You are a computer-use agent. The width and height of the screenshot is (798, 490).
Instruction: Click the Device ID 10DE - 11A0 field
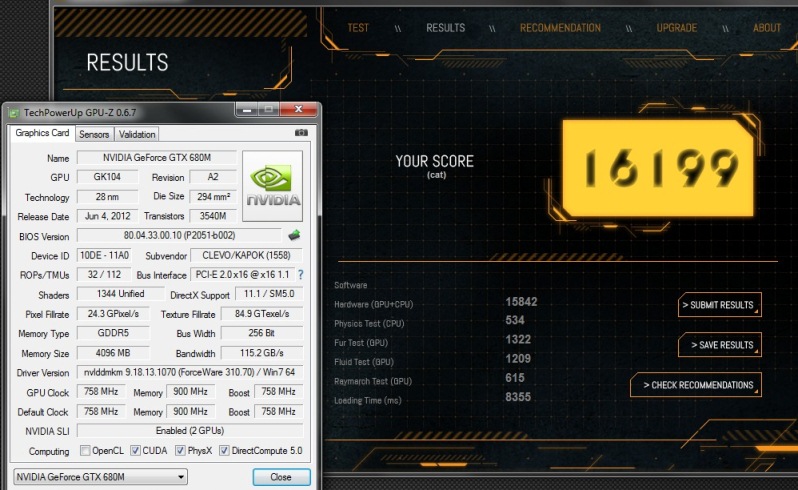click(x=104, y=255)
